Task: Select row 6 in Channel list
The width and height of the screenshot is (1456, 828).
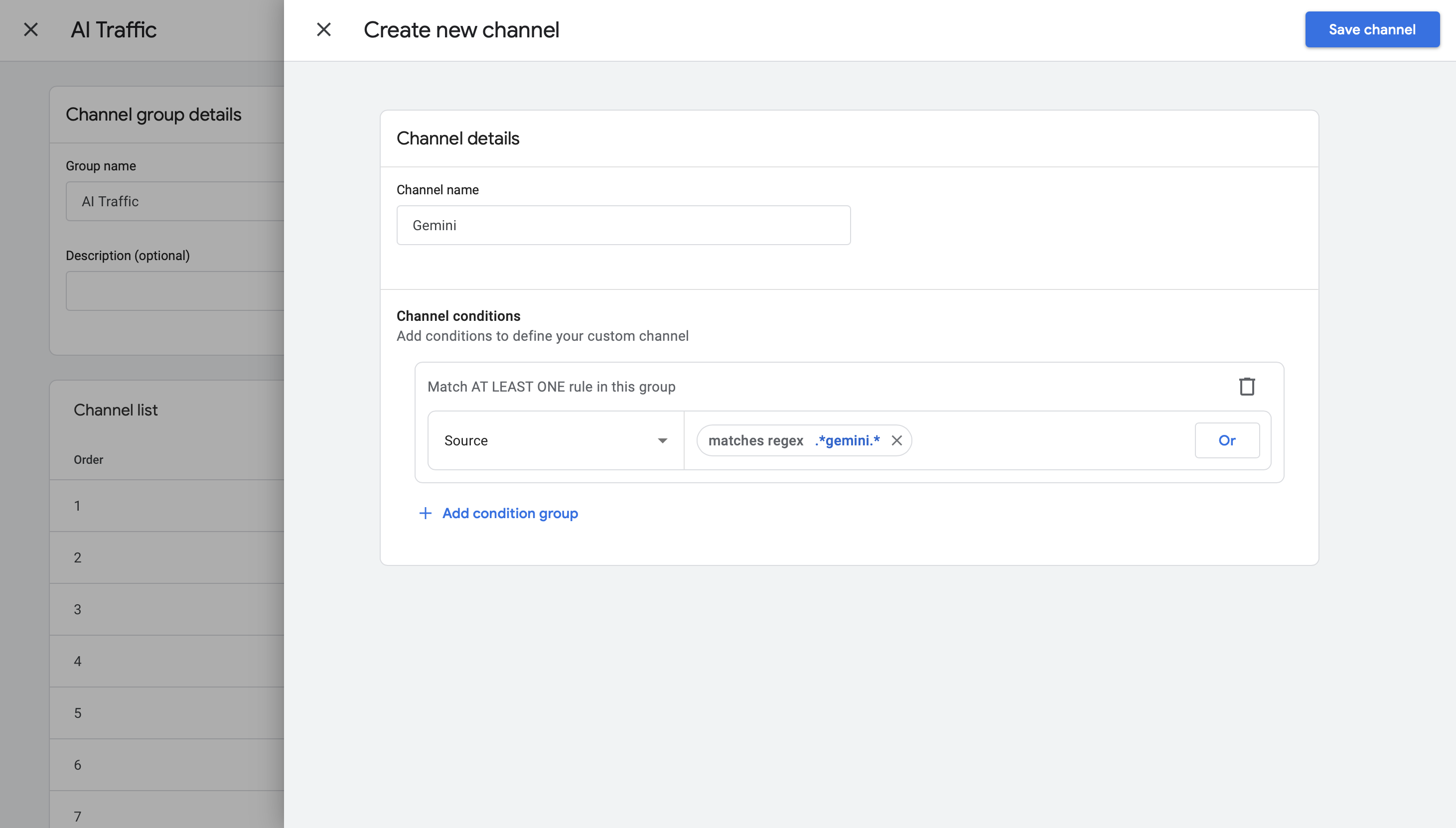Action: click(x=166, y=765)
